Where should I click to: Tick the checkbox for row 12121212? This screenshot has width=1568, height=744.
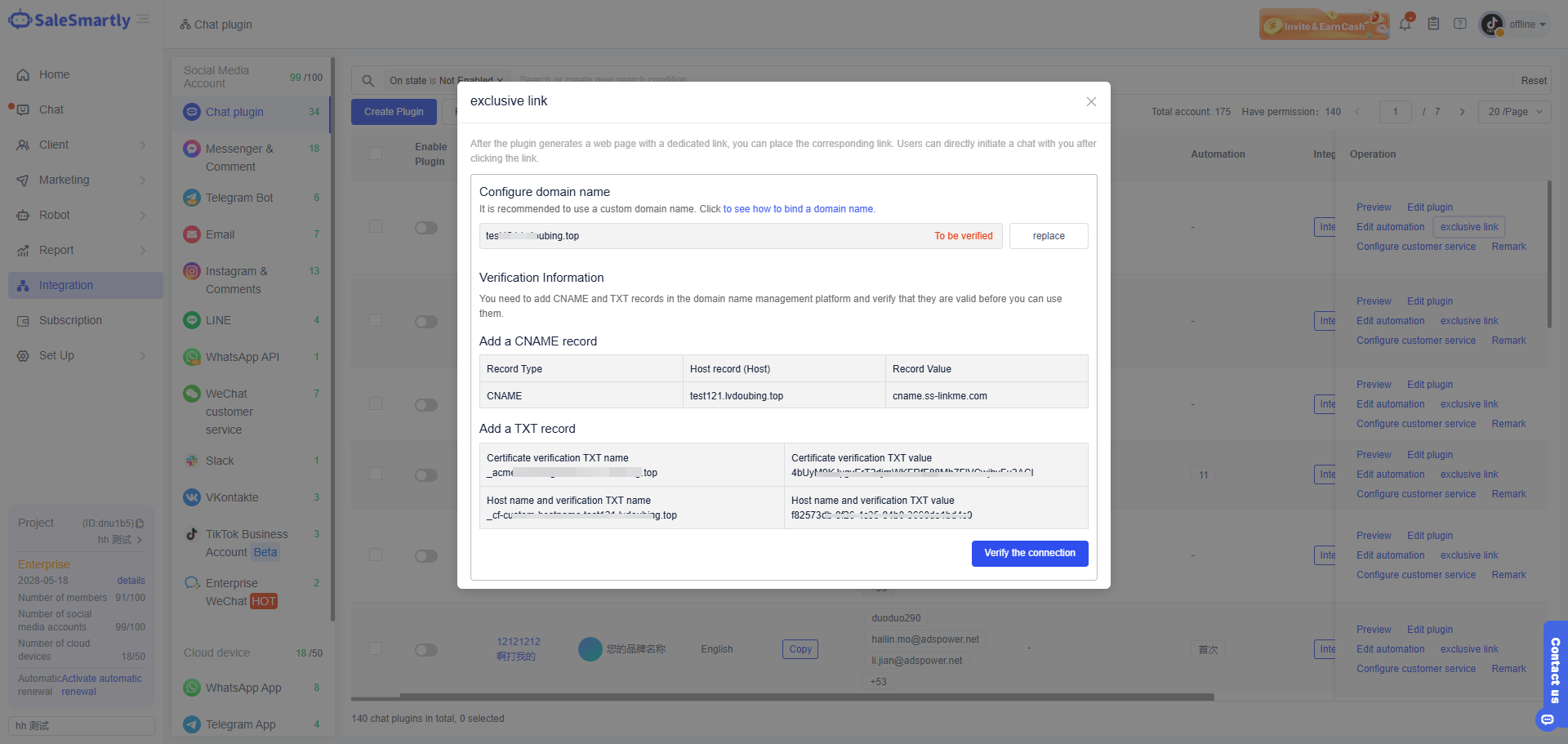[x=376, y=648]
